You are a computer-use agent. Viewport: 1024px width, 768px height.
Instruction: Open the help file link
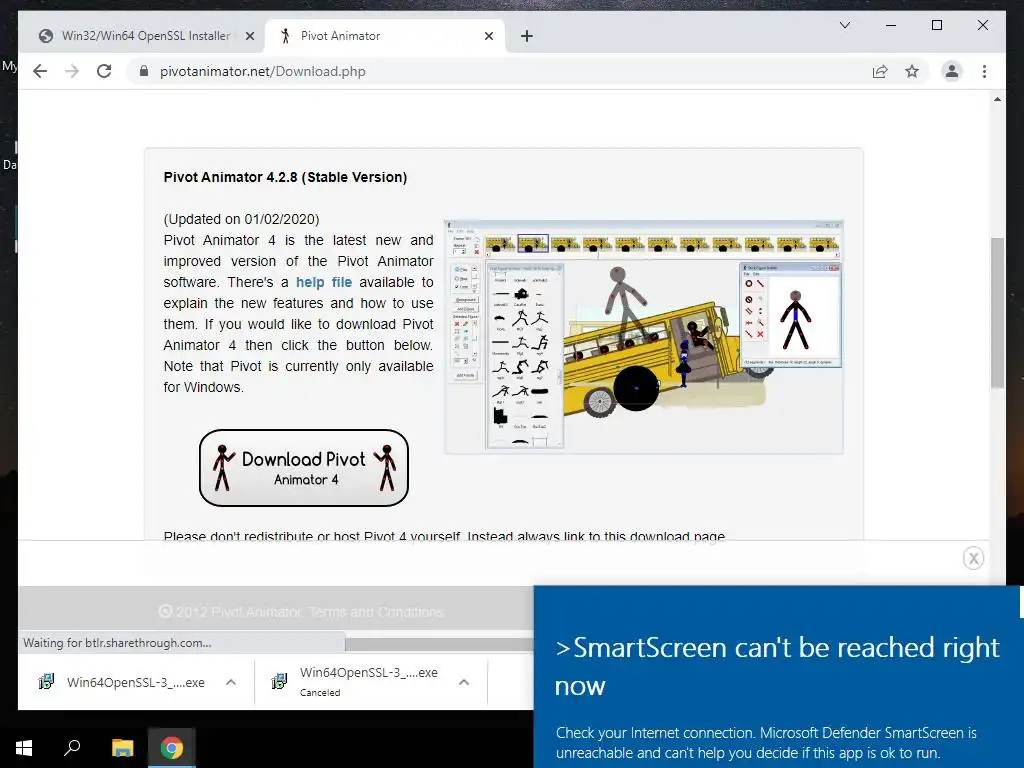(x=324, y=282)
